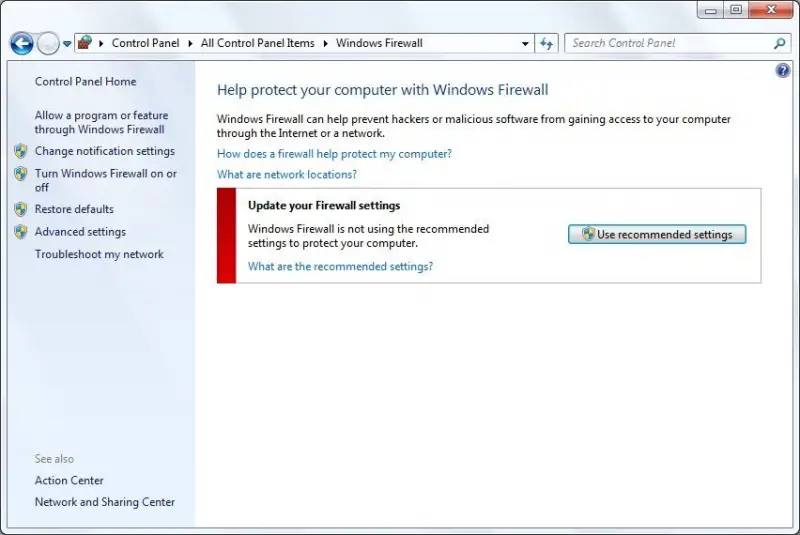Expand arrow before Windows Firewall breadcrumb
The height and width of the screenshot is (535, 800).
326,43
